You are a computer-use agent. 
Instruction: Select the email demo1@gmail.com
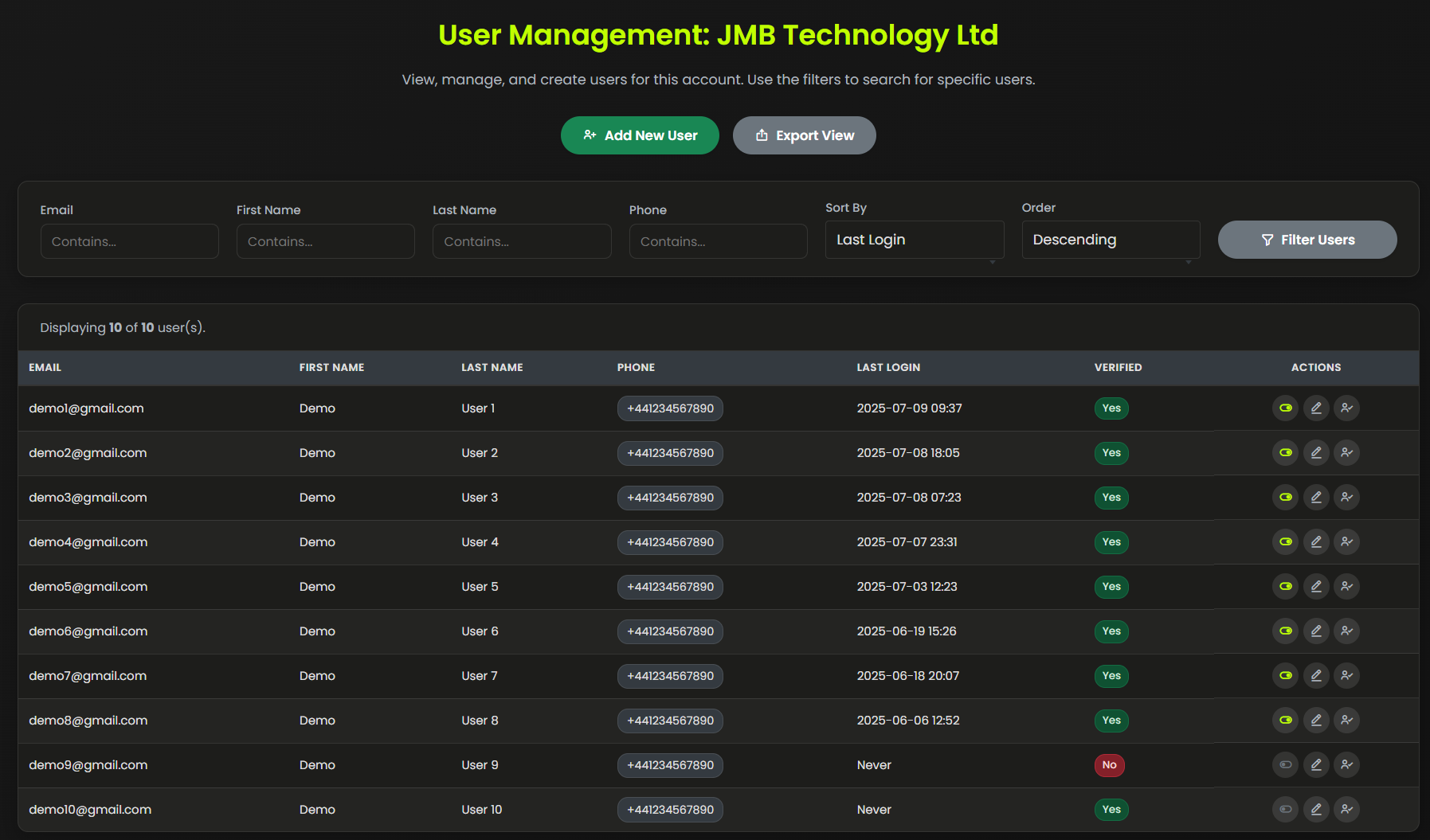[86, 408]
